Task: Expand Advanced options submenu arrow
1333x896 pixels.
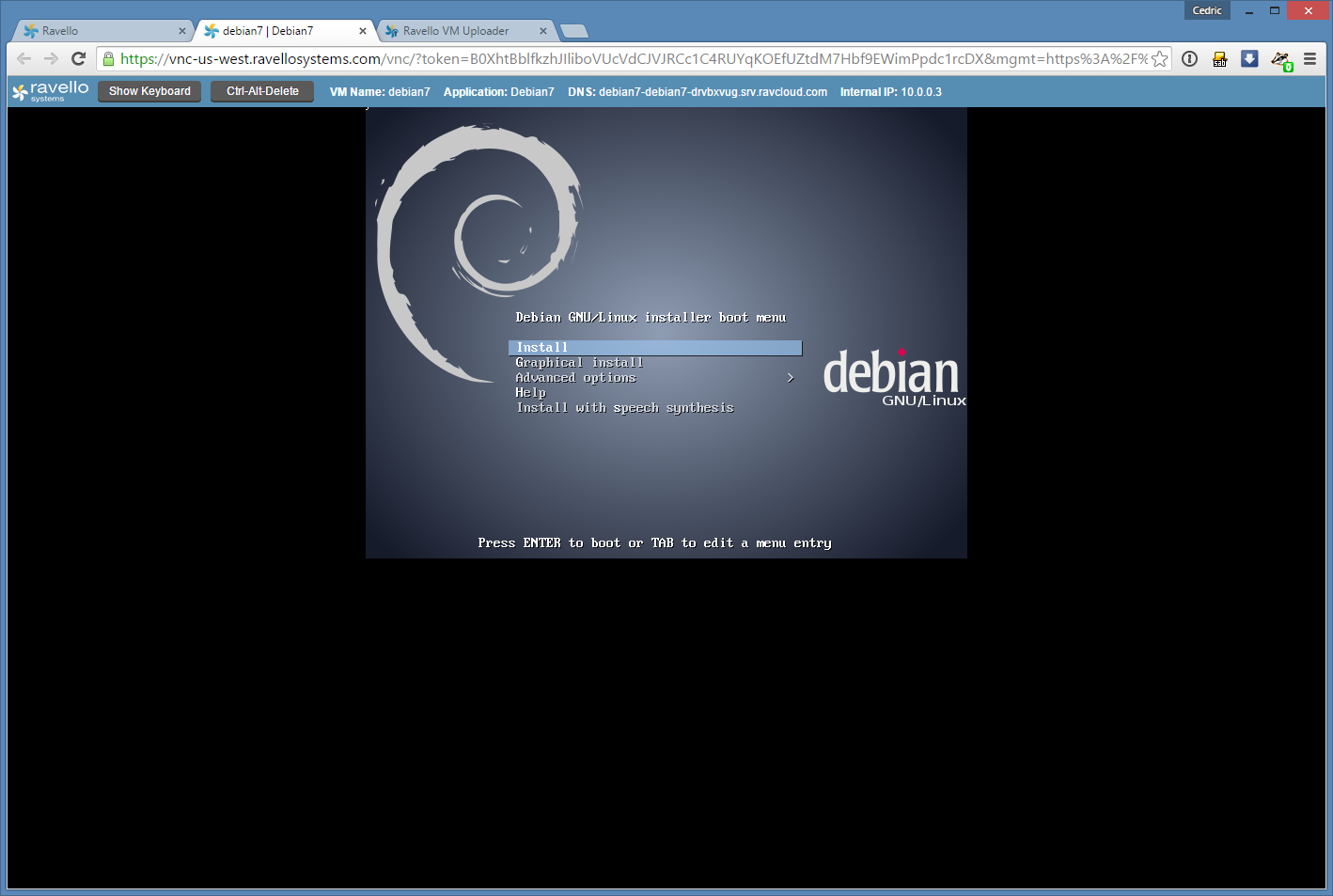Action: point(790,378)
